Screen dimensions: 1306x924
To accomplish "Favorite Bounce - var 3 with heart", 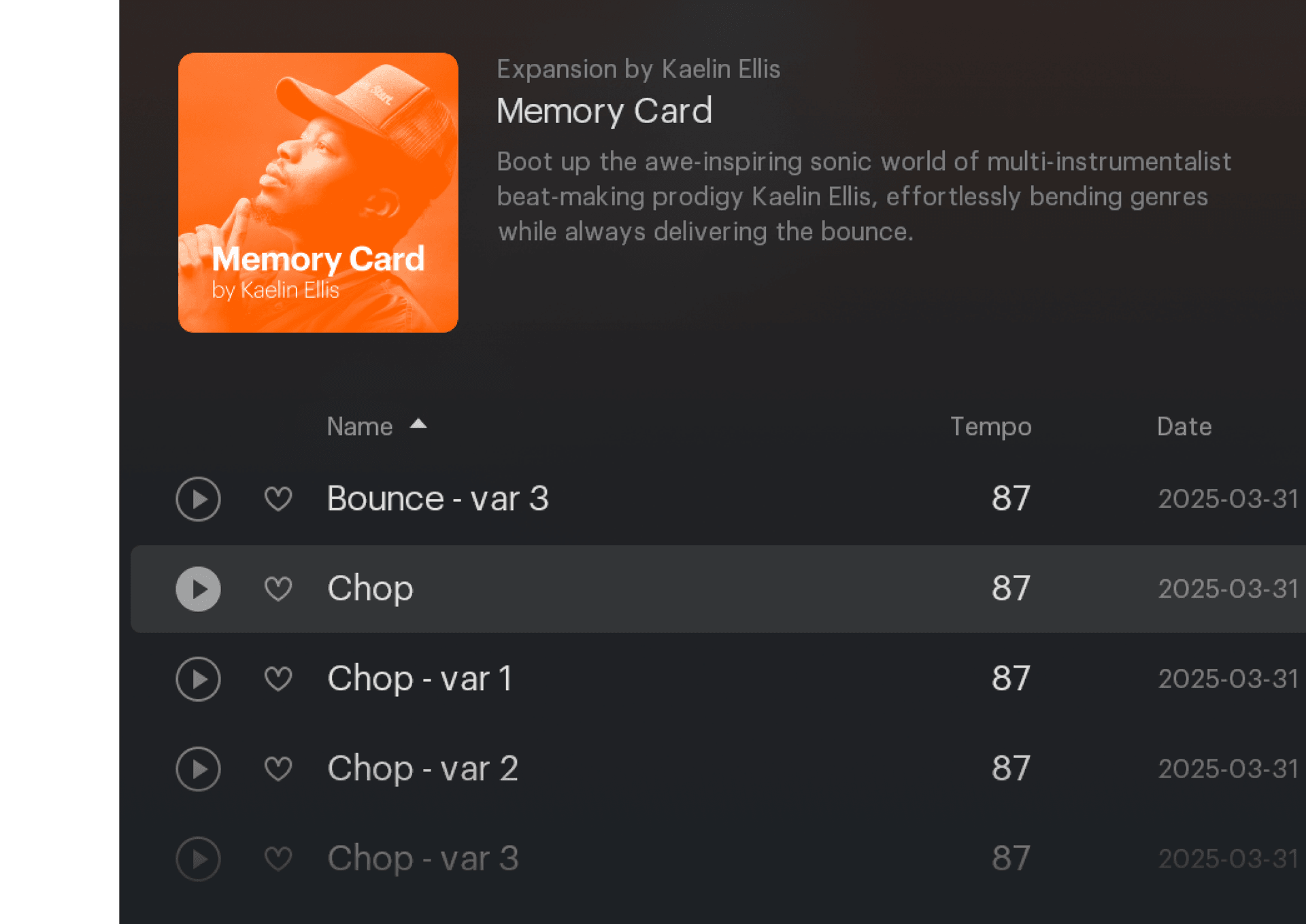I will pos(278,499).
